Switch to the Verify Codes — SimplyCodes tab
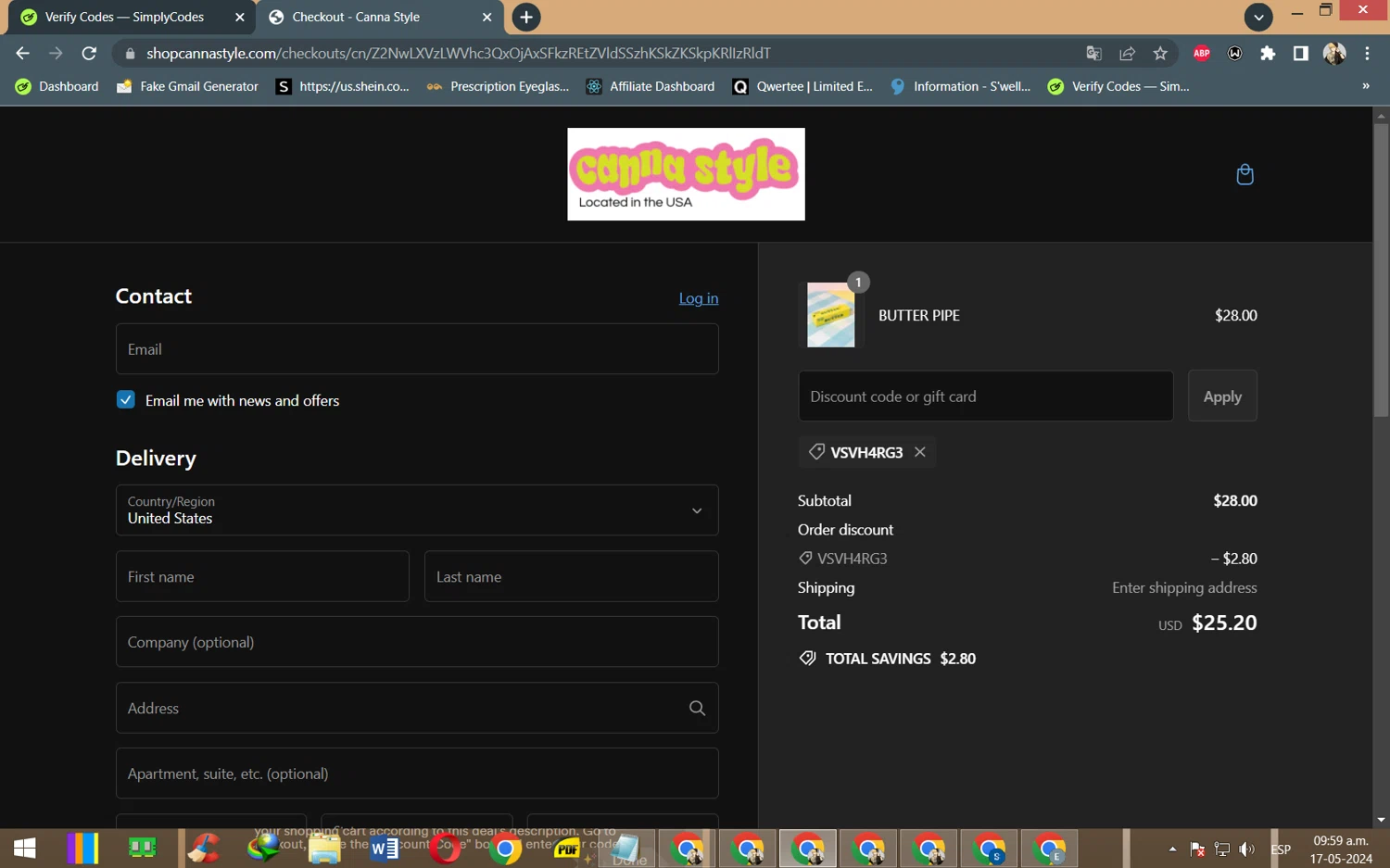1390x868 pixels. coord(132,17)
